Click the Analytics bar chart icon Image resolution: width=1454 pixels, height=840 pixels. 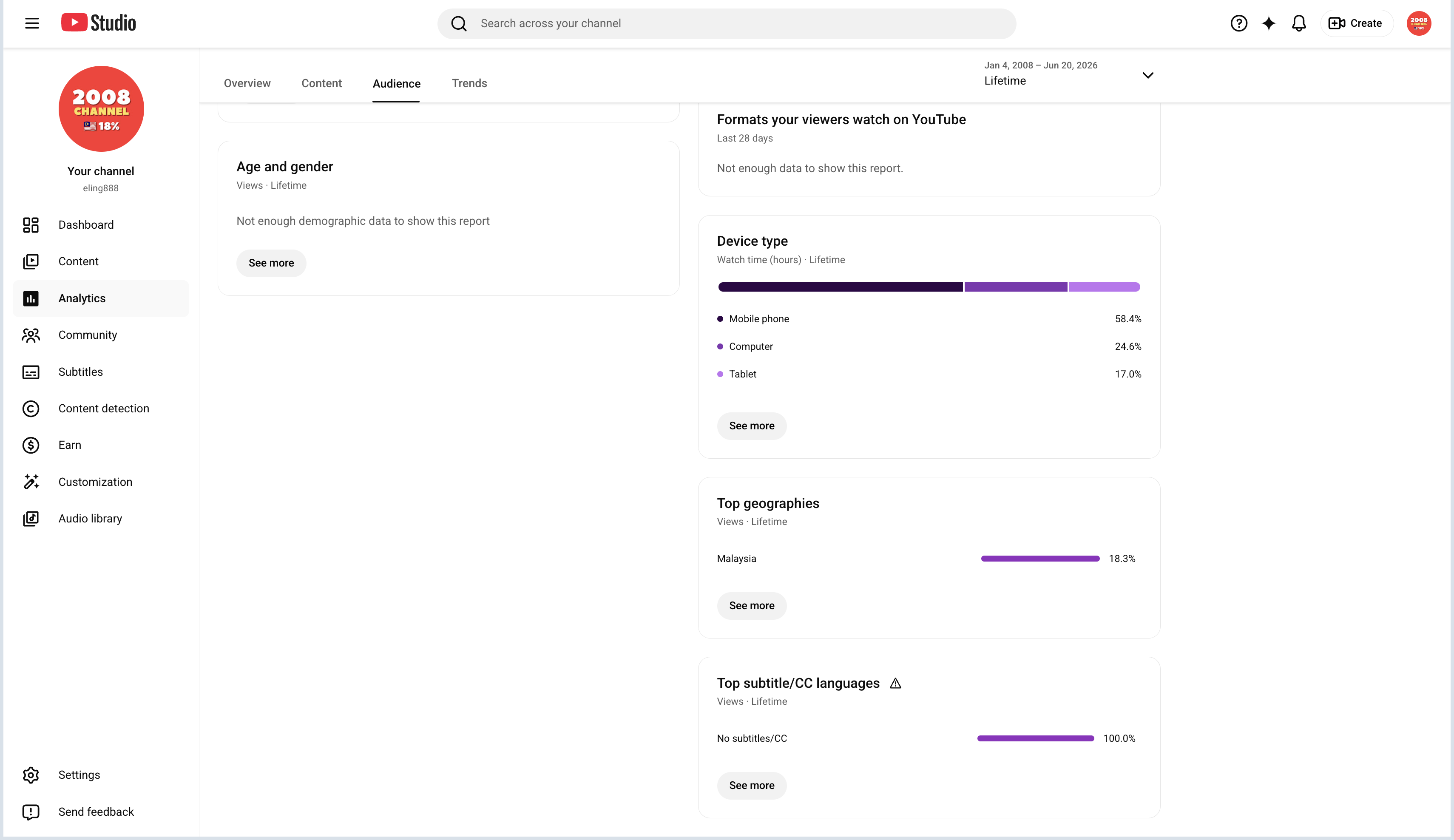tap(31, 298)
